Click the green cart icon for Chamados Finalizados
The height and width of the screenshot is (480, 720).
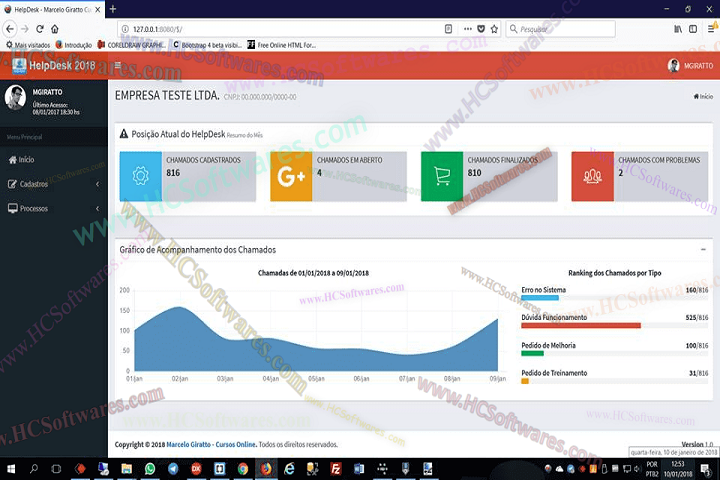(x=442, y=176)
